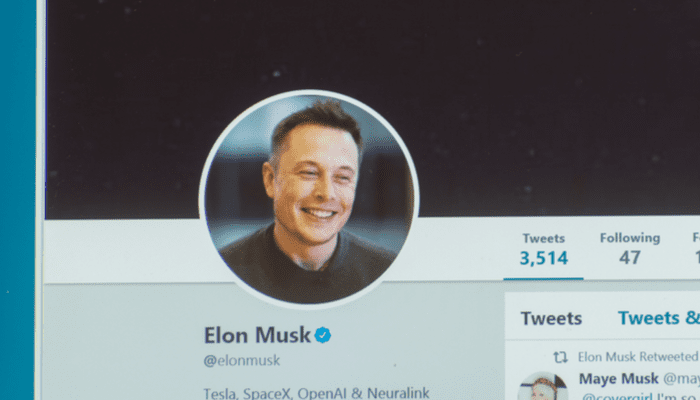The width and height of the screenshot is (700, 400).
Task: Click Maye Musk's @may handle text
Action: coord(681,379)
